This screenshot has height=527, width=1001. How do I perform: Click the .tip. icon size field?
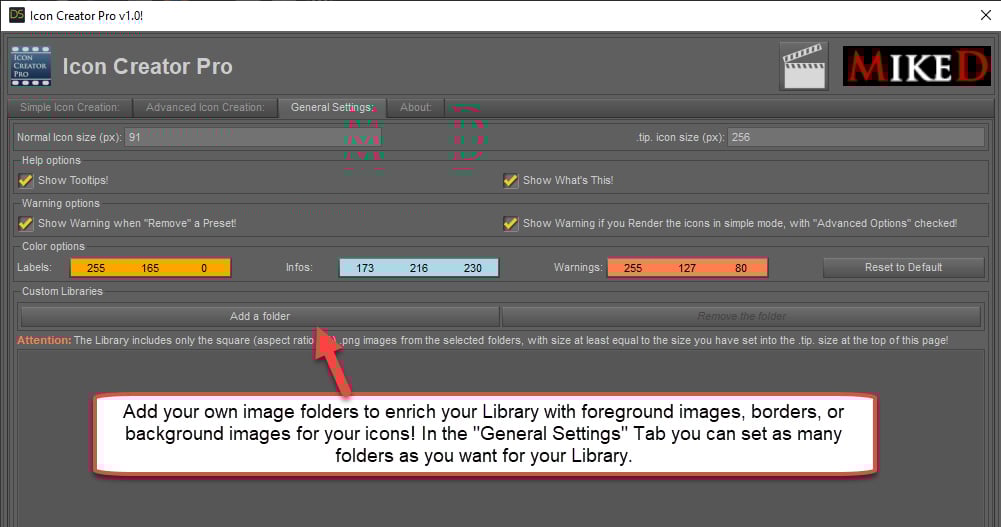(x=855, y=138)
